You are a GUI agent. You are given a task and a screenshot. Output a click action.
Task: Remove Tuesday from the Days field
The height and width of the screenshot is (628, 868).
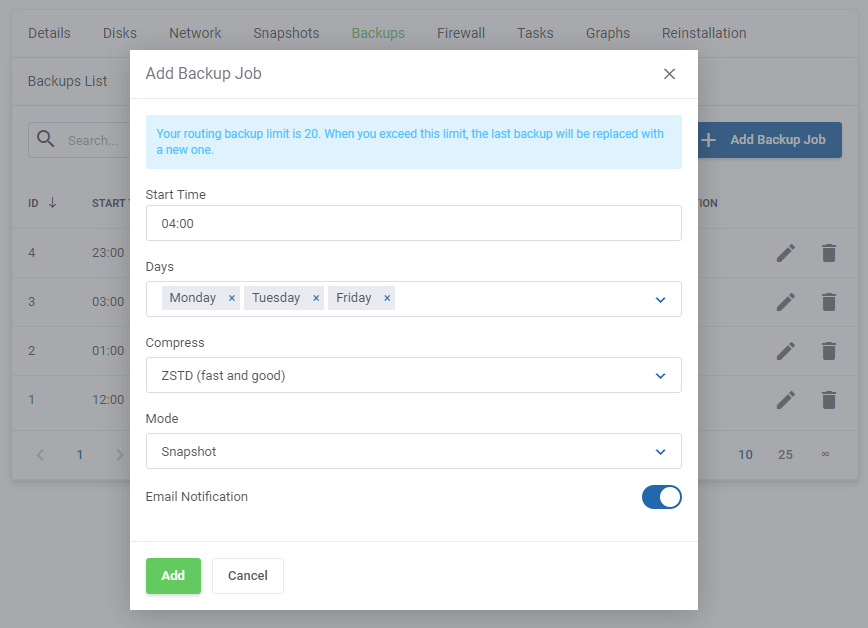point(316,298)
